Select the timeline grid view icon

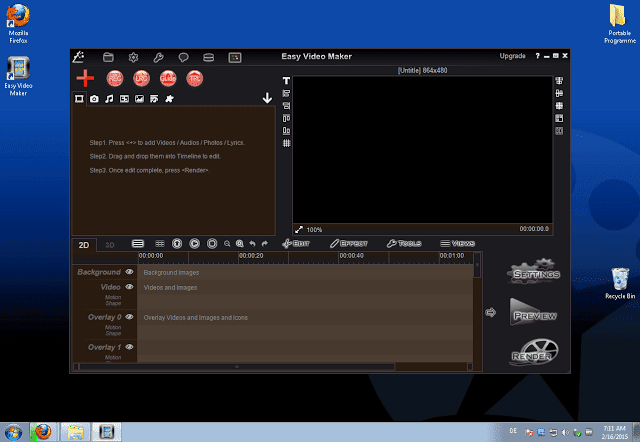click(160, 244)
